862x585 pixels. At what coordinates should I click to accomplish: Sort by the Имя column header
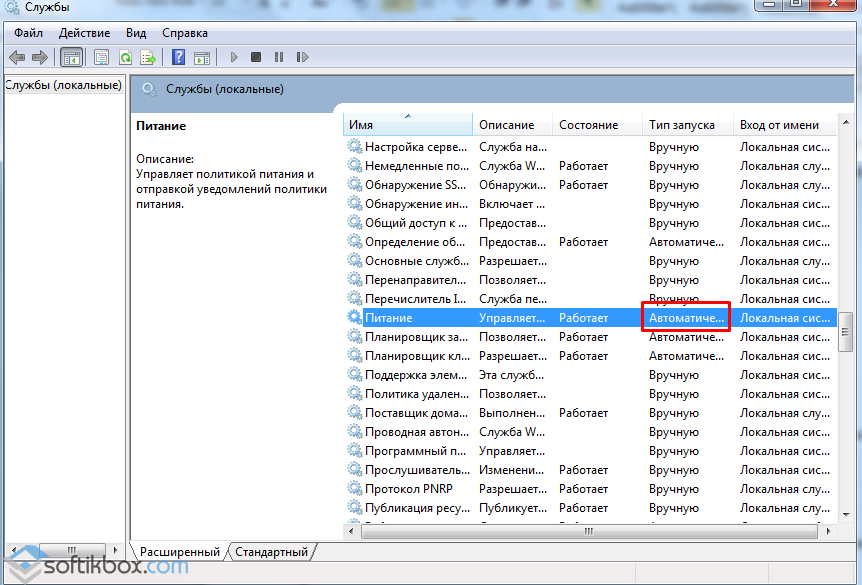point(408,125)
